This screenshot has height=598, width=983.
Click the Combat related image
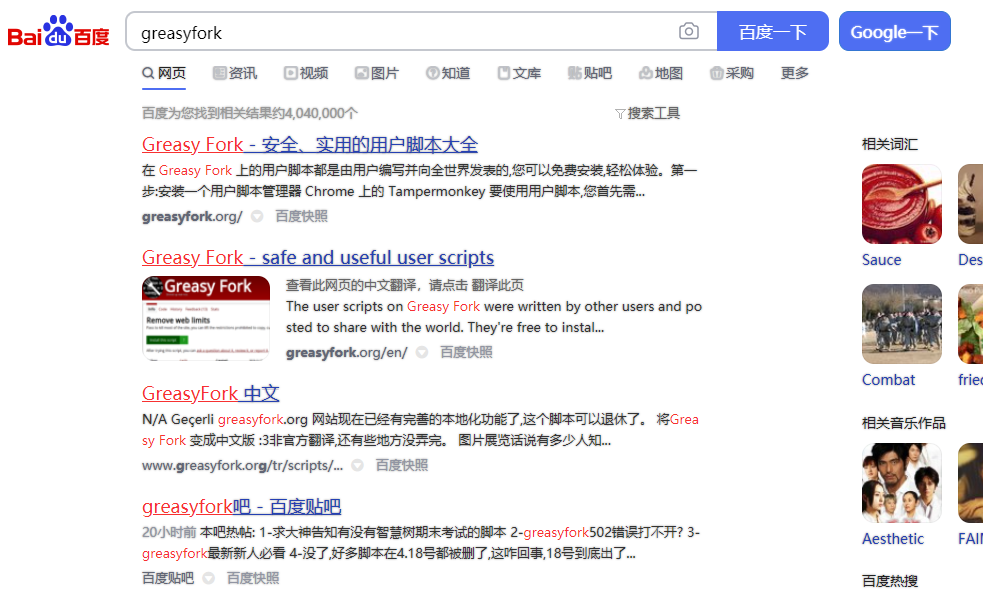click(902, 324)
